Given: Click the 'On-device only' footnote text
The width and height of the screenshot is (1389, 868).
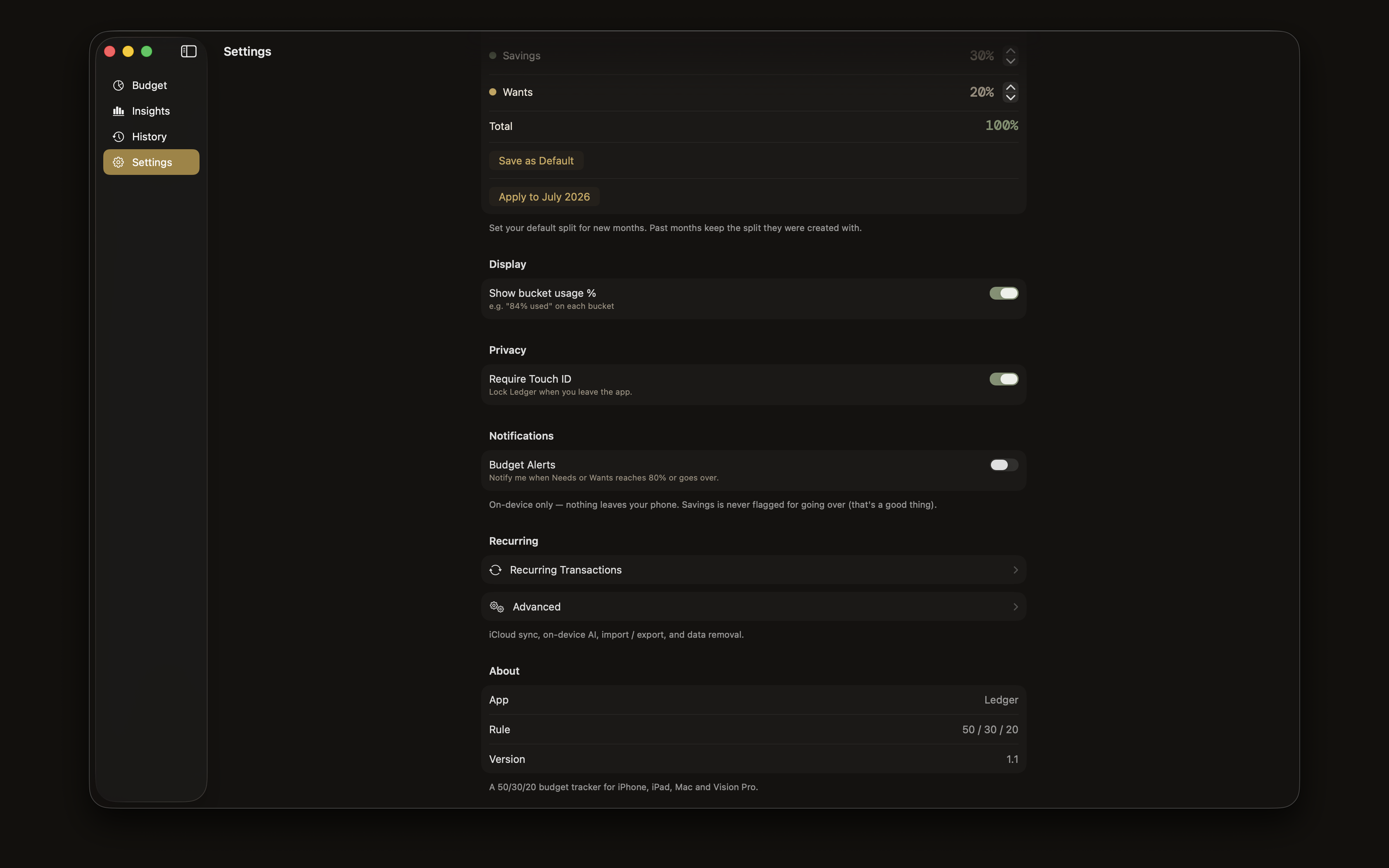Looking at the screenshot, I should coord(712,504).
